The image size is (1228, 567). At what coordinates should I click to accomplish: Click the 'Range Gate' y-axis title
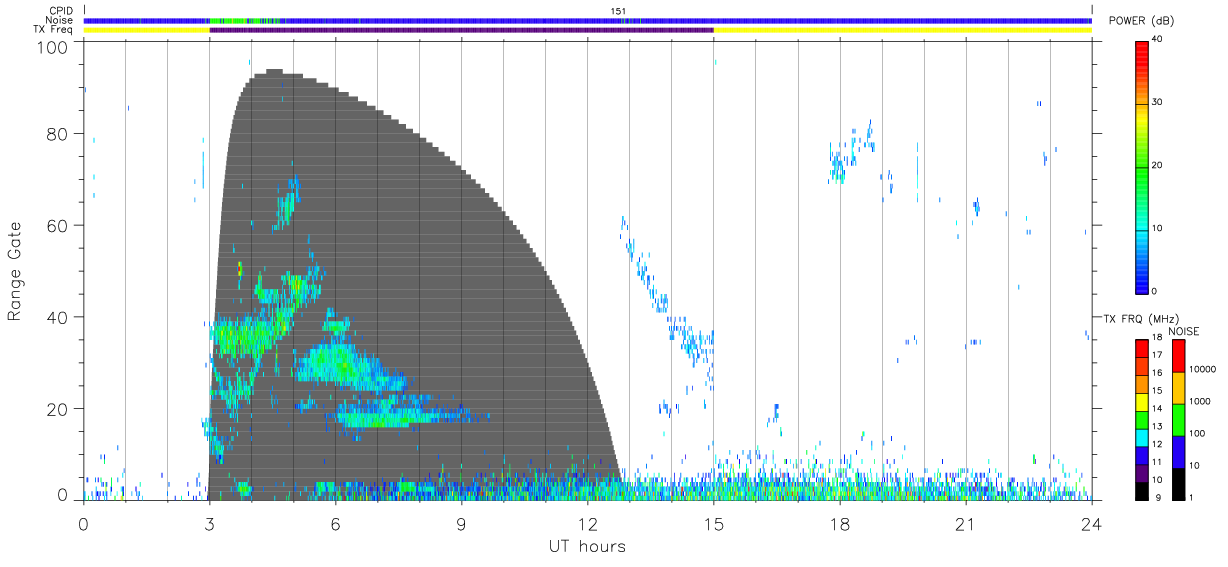click(15, 272)
